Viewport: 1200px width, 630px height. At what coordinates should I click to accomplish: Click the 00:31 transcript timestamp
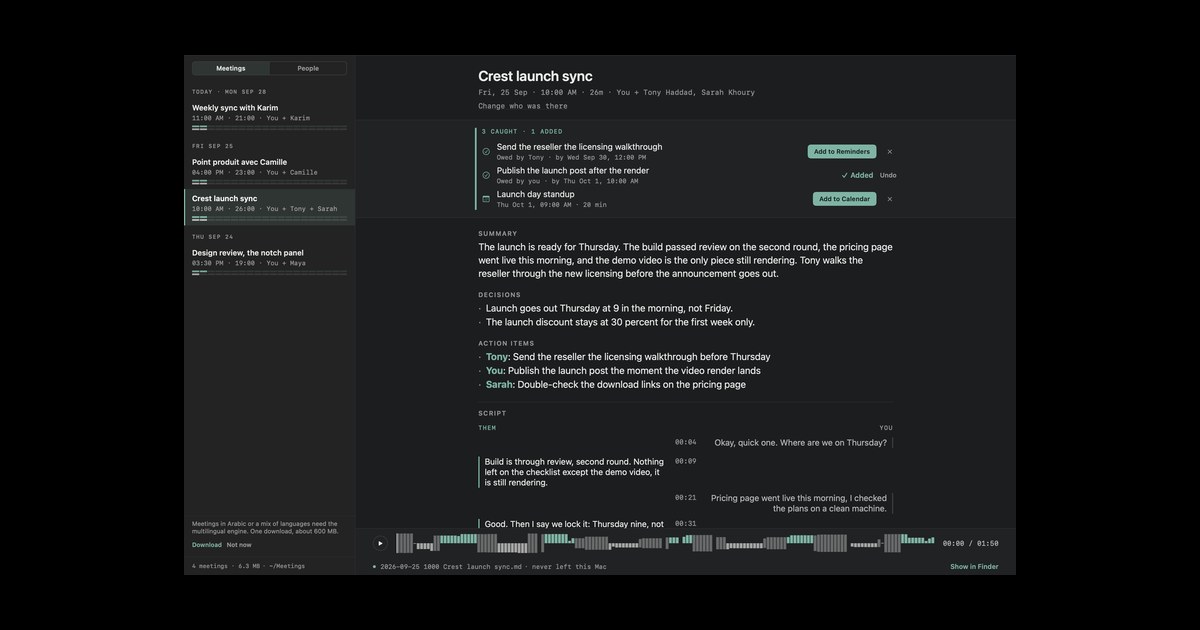click(686, 524)
